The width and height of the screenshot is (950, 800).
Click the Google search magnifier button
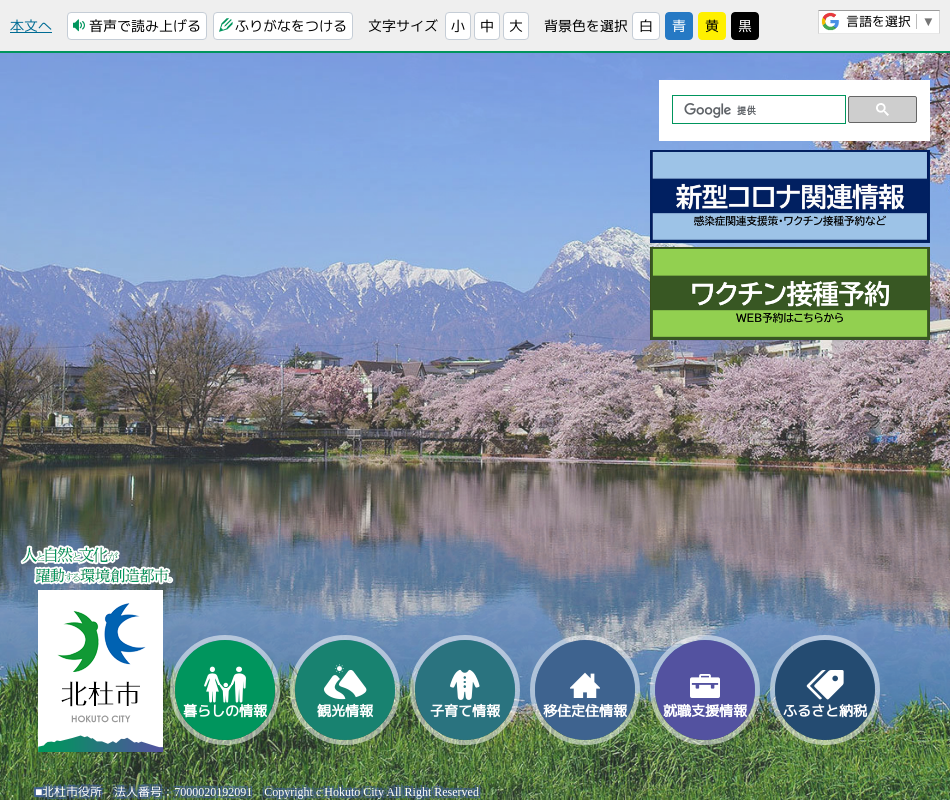click(882, 110)
